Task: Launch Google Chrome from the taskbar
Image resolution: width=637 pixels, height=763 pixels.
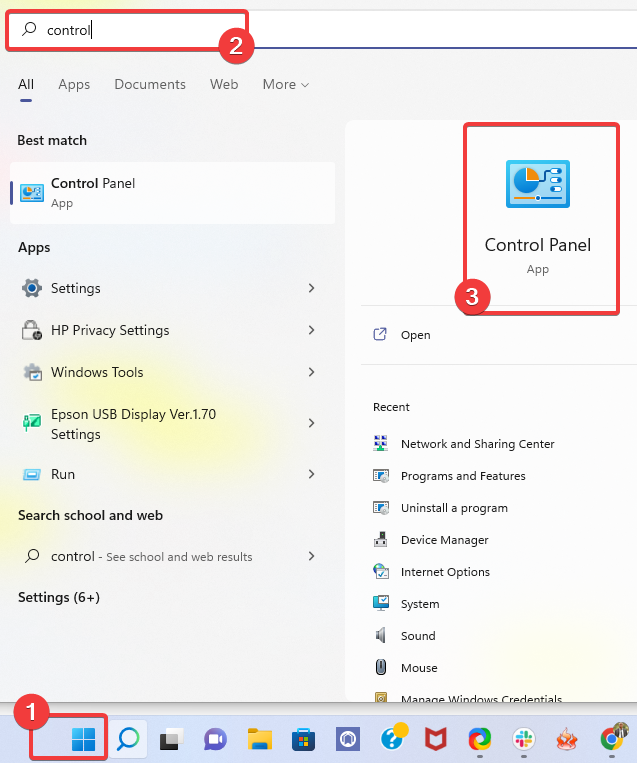Action: [x=612, y=739]
